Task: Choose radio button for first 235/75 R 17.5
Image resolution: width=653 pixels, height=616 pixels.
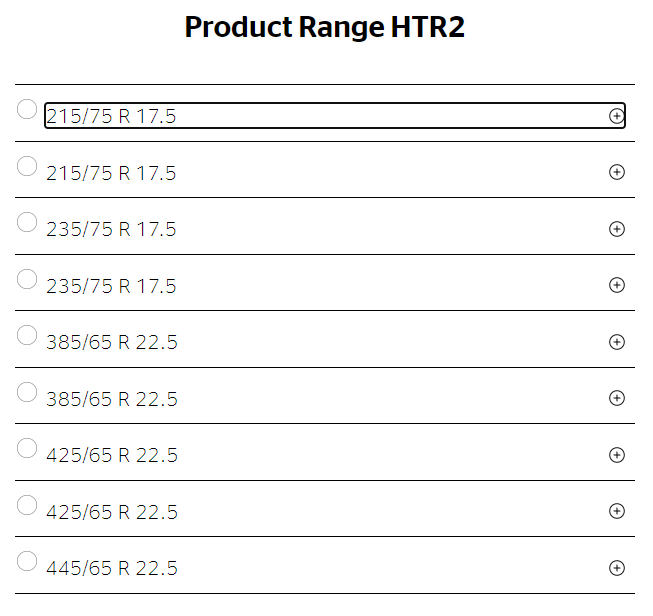Action: [27, 222]
